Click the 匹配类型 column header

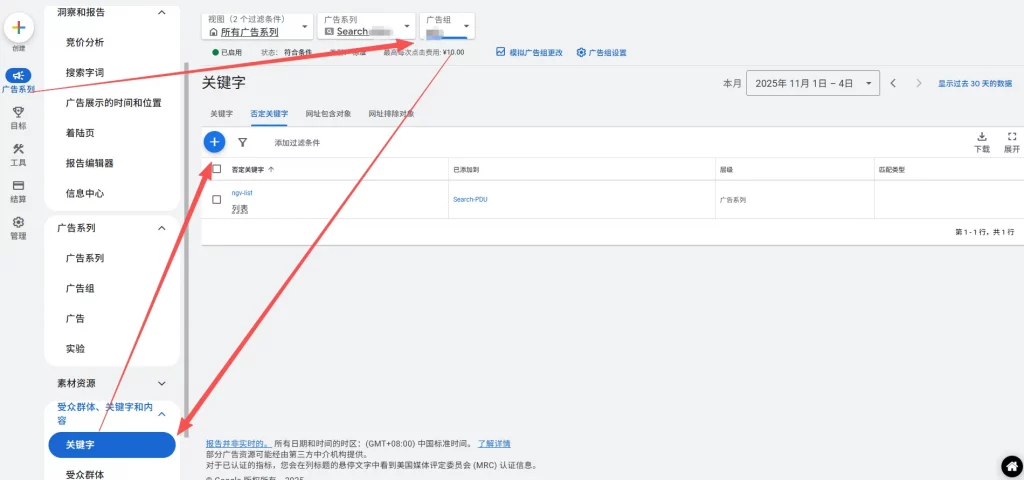point(891,169)
